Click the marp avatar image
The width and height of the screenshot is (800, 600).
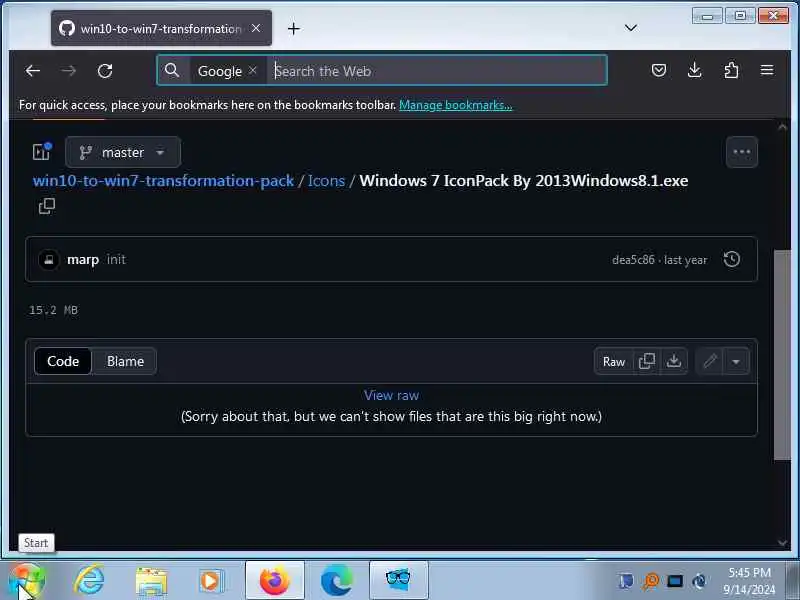[49, 260]
